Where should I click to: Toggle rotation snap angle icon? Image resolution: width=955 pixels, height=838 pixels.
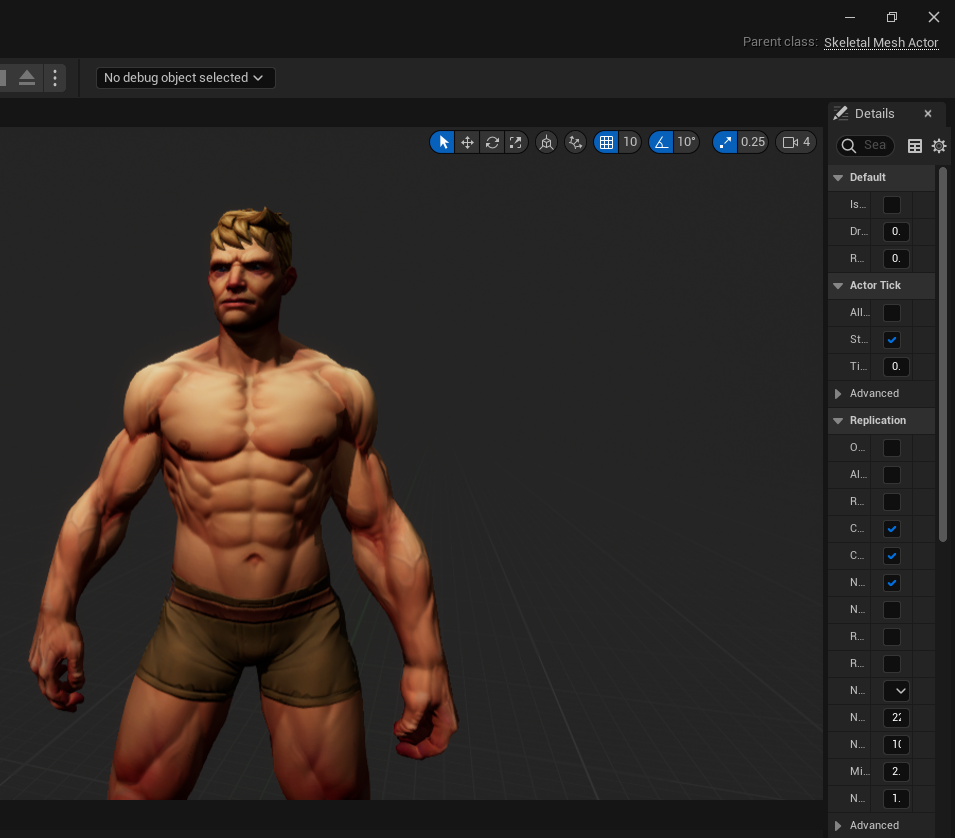661,143
